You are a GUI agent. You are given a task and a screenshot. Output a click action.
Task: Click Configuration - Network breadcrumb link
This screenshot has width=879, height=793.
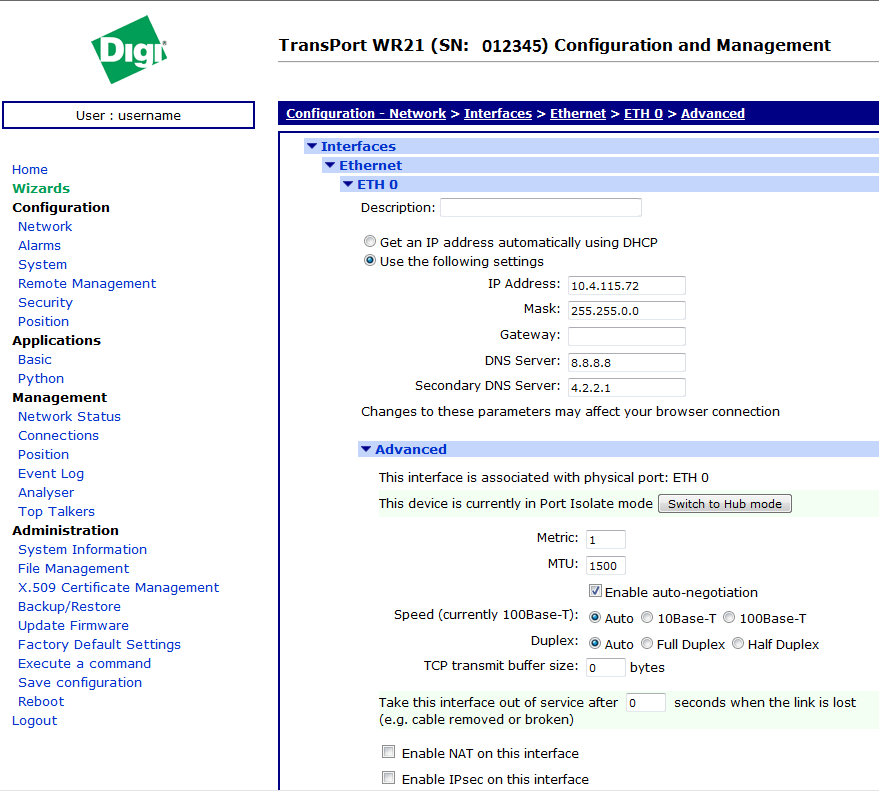coord(366,114)
